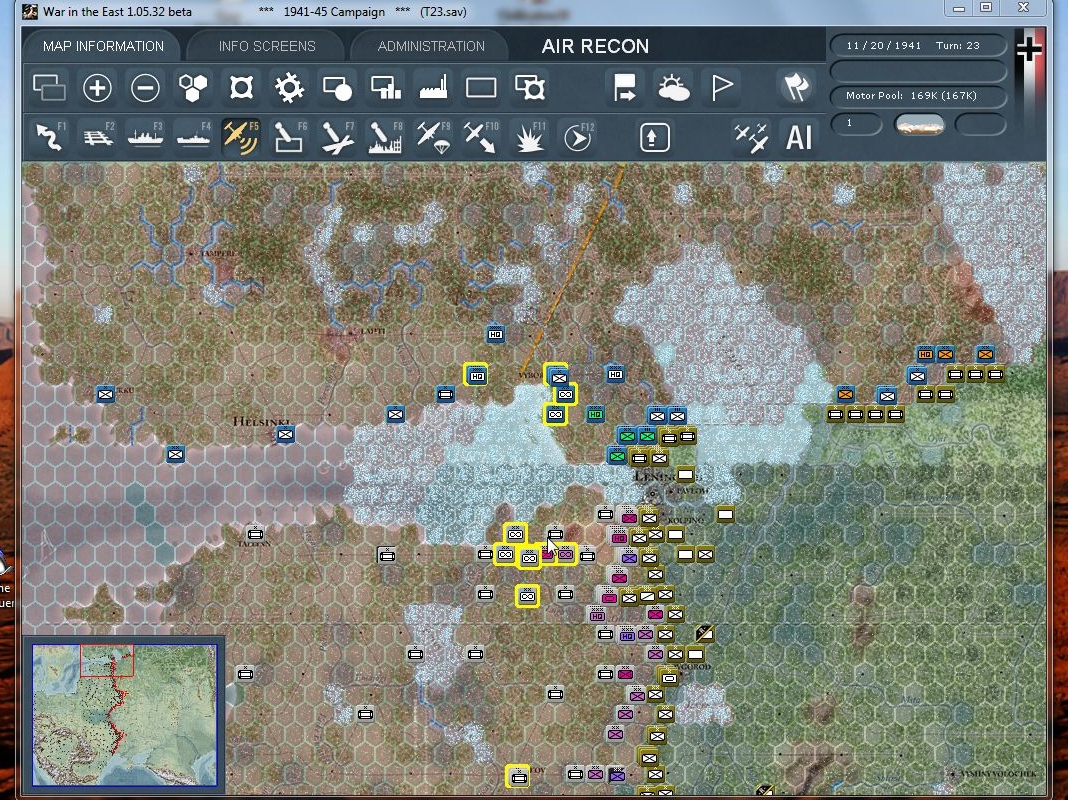Viewport: 1068px width, 800px height.
Task: Toggle the rectangle-with-circle map icon
Action: [337, 88]
